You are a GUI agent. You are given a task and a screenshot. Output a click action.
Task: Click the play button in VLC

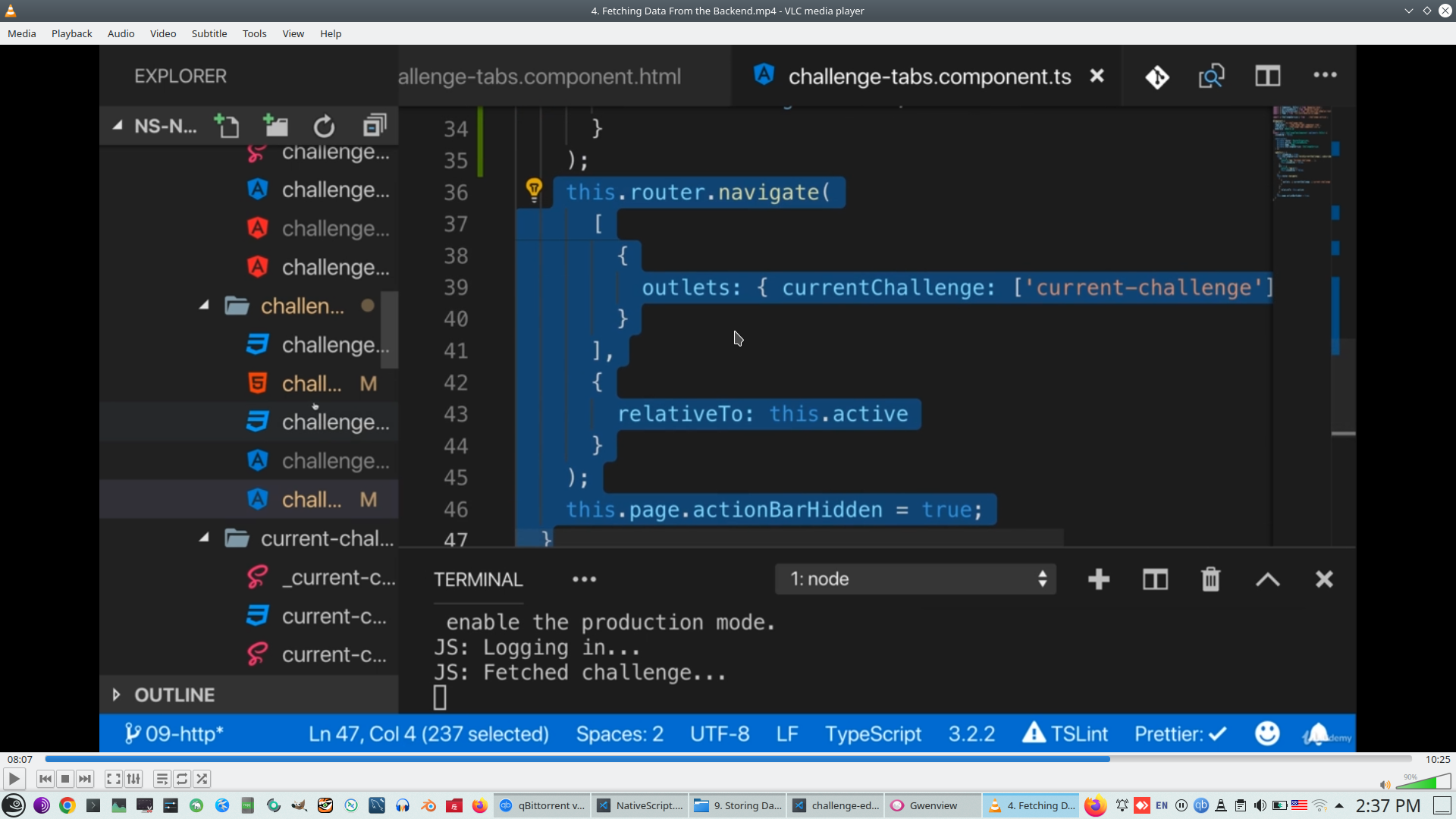click(x=14, y=779)
